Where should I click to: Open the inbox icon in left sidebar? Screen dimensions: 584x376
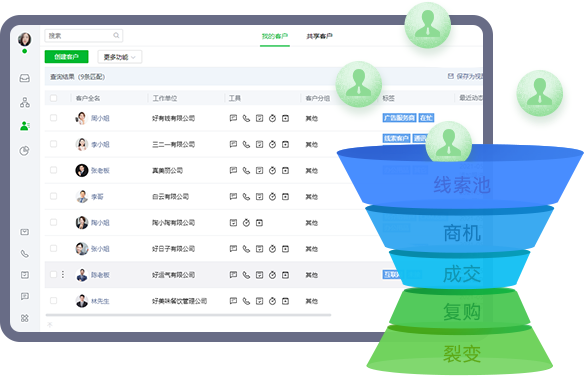tap(25, 78)
